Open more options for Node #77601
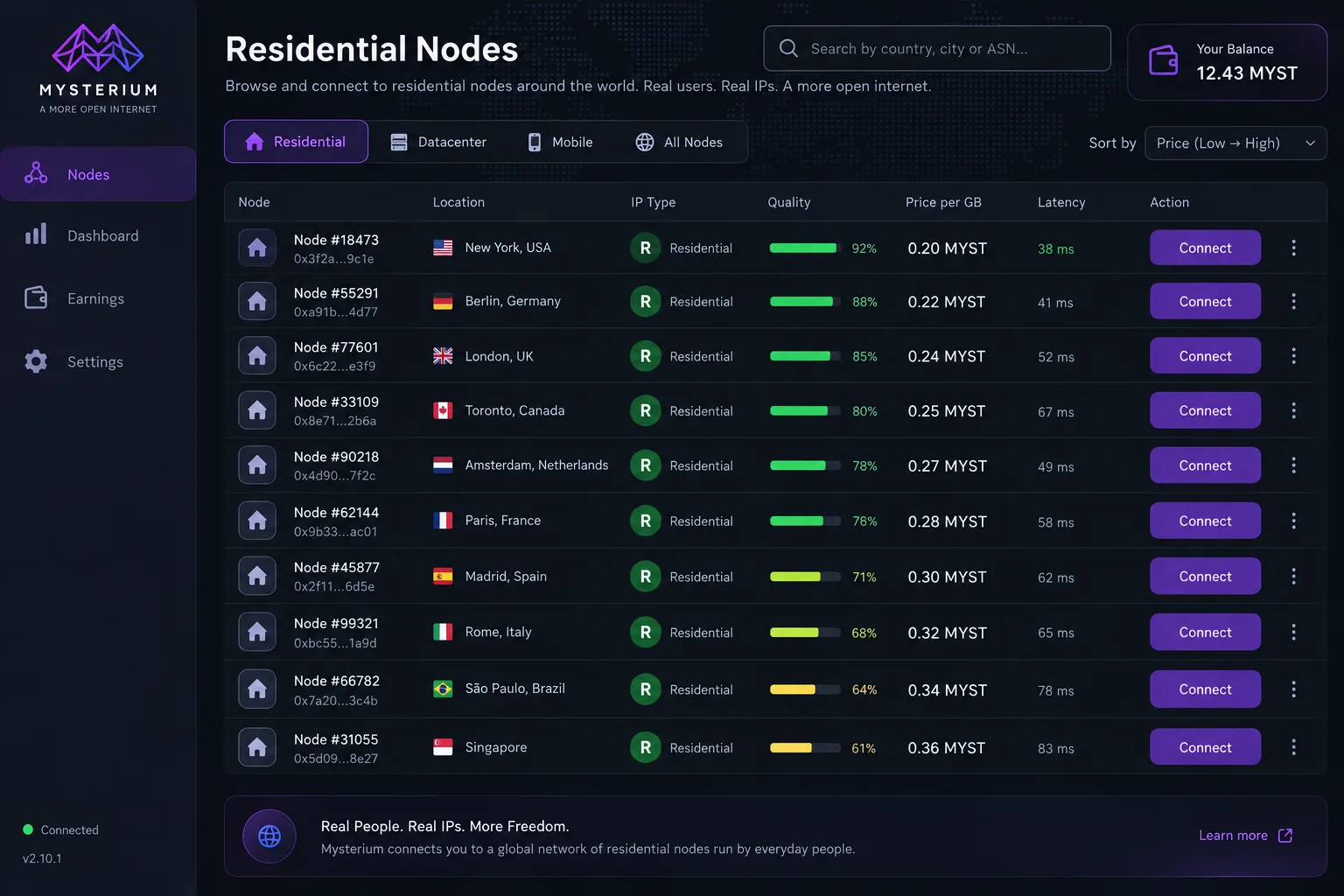The height and width of the screenshot is (896, 1344). click(1293, 356)
